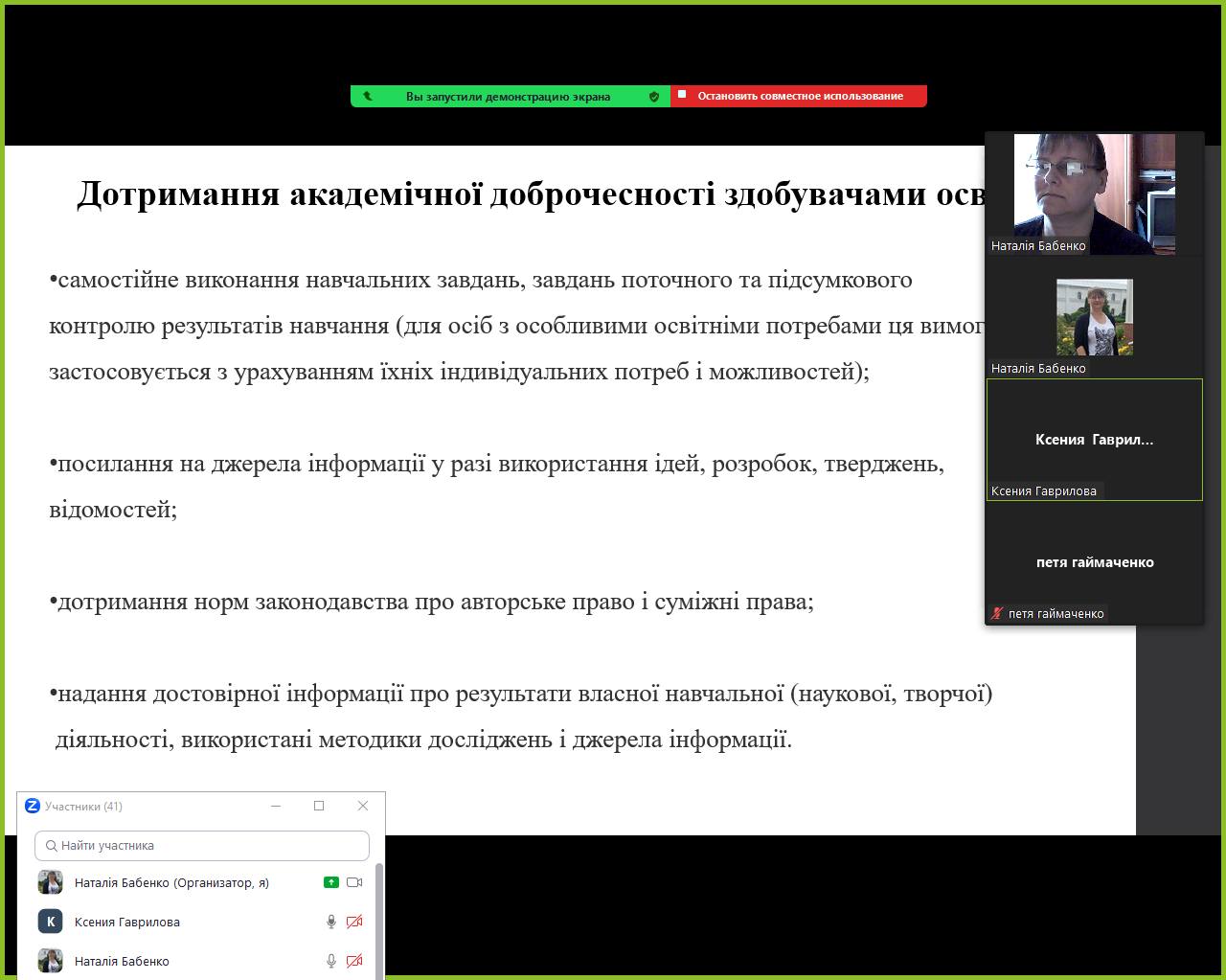Click the Zoom logo in participants window title
1226x980 pixels.
pos(33,806)
